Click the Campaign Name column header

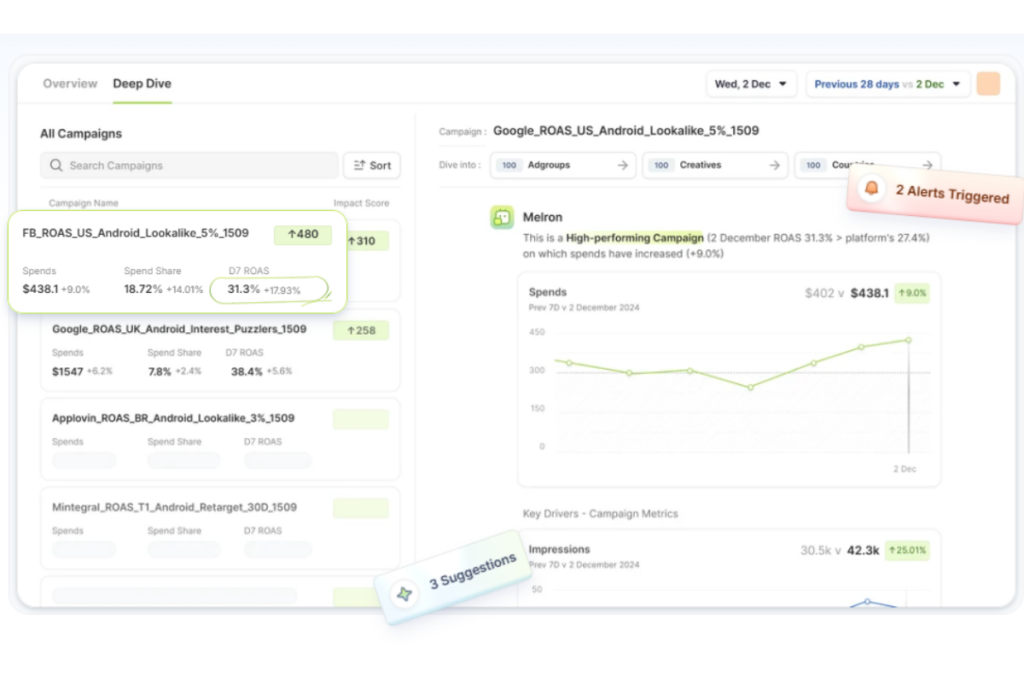(84, 203)
